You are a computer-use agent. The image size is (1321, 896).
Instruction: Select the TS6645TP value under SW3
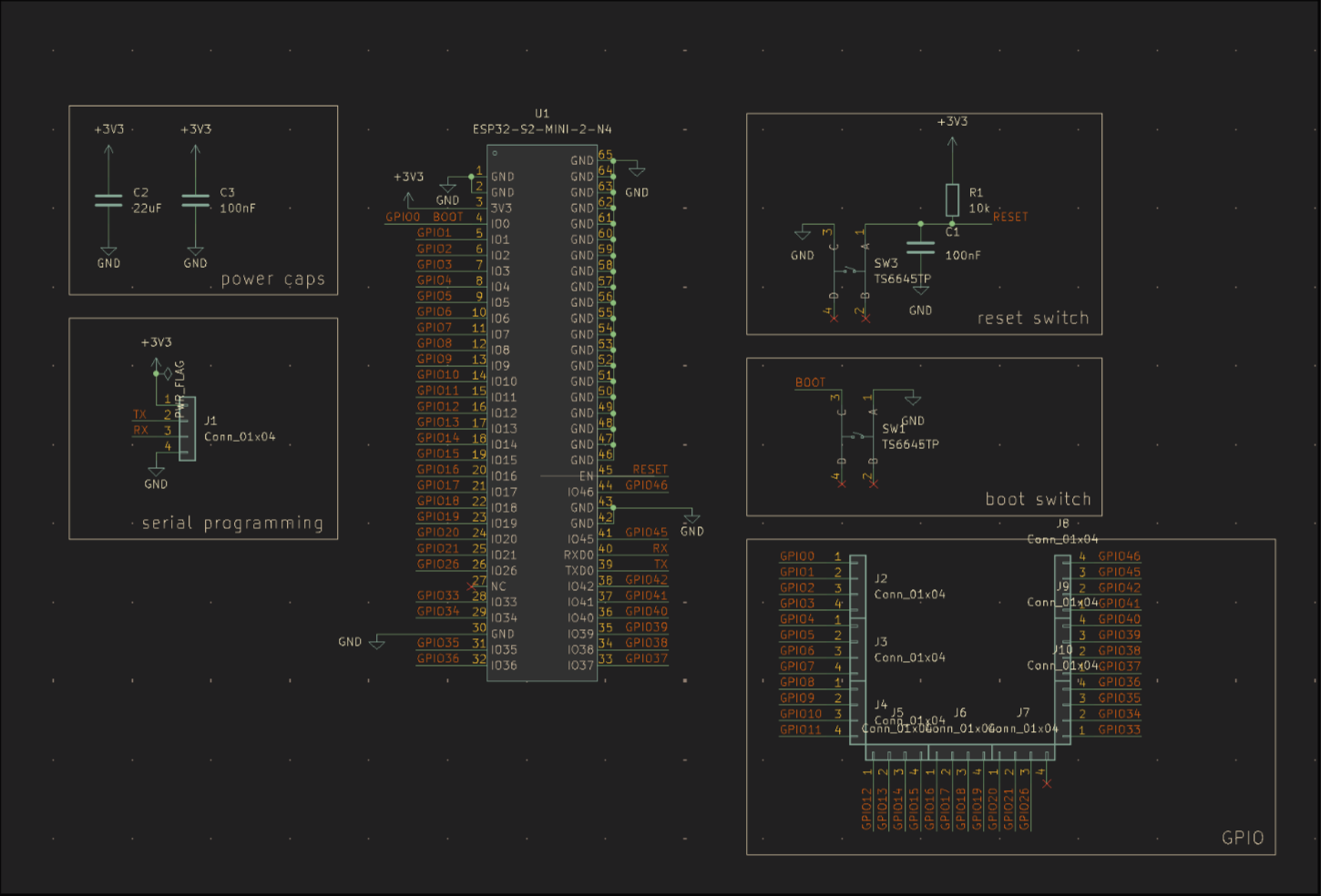click(903, 280)
